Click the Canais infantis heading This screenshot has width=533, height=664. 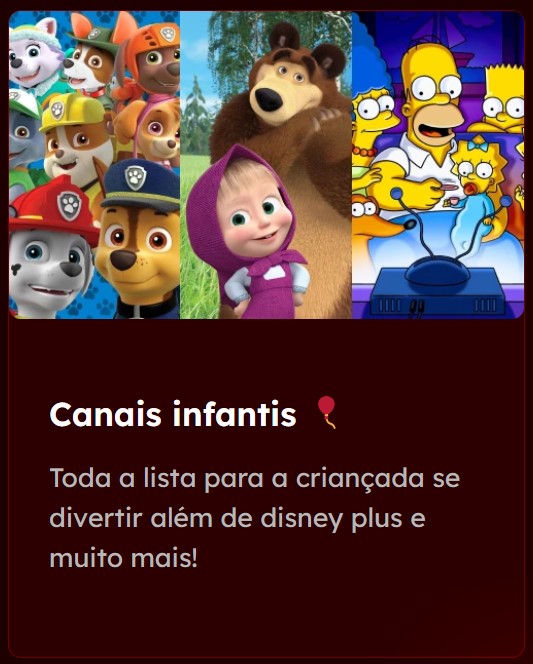(x=173, y=415)
